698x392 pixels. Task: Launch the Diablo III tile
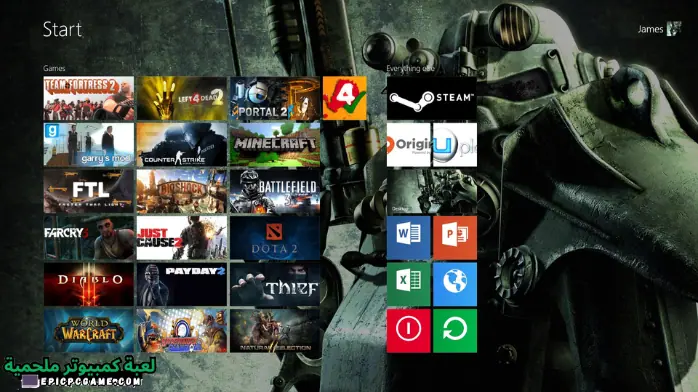(89, 284)
